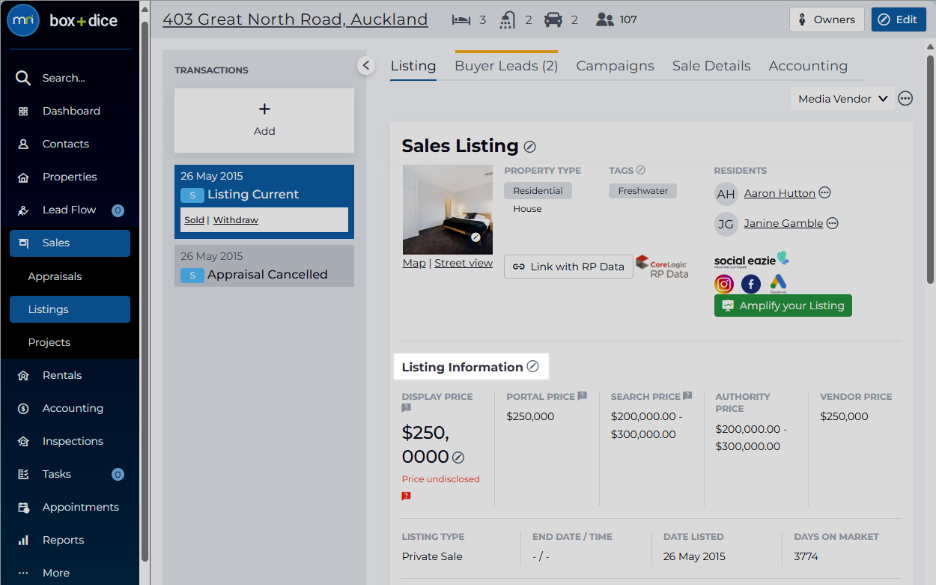Open the Sale Details tab

711,66
